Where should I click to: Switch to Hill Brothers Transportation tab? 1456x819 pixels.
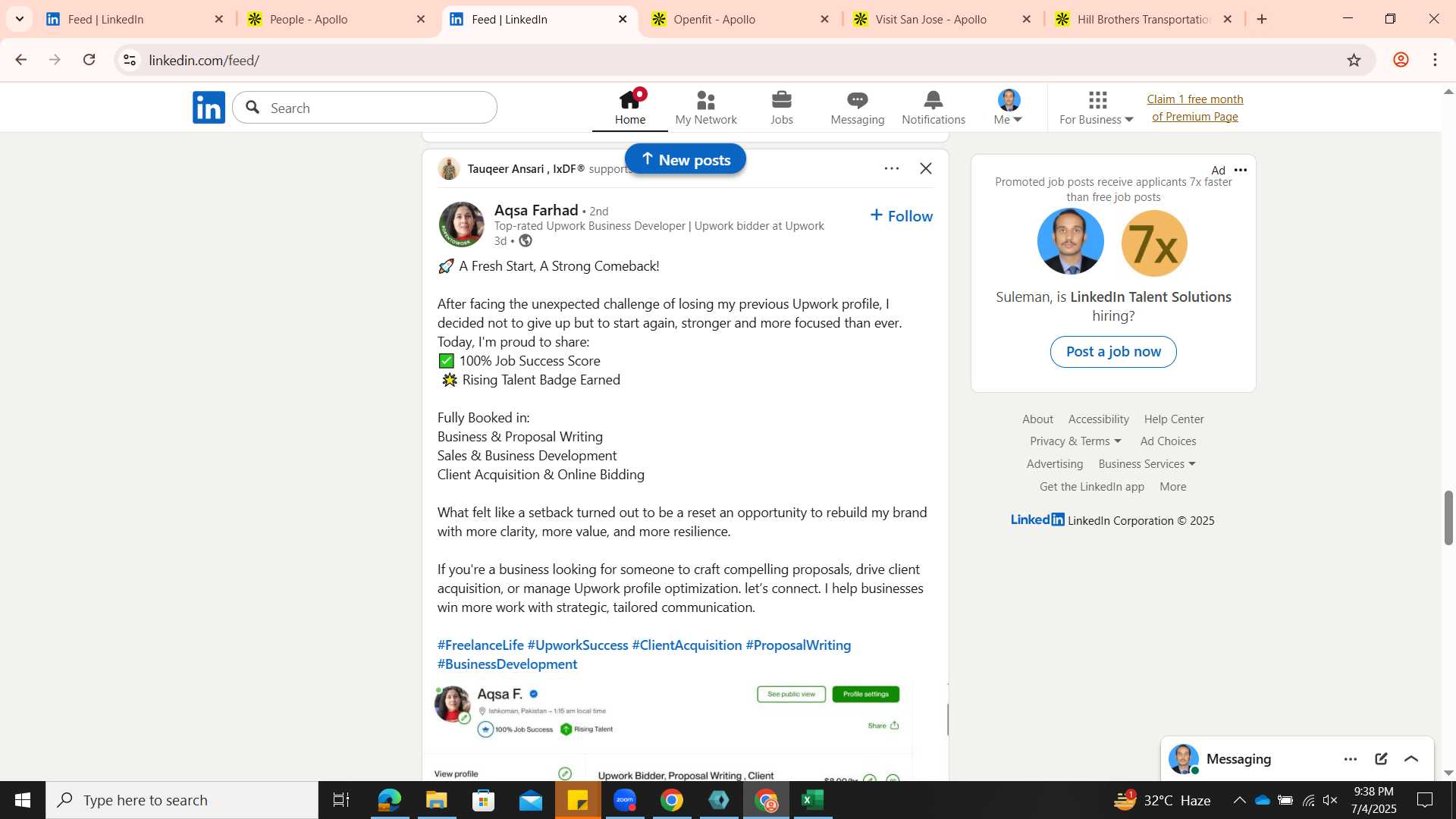[1144, 19]
